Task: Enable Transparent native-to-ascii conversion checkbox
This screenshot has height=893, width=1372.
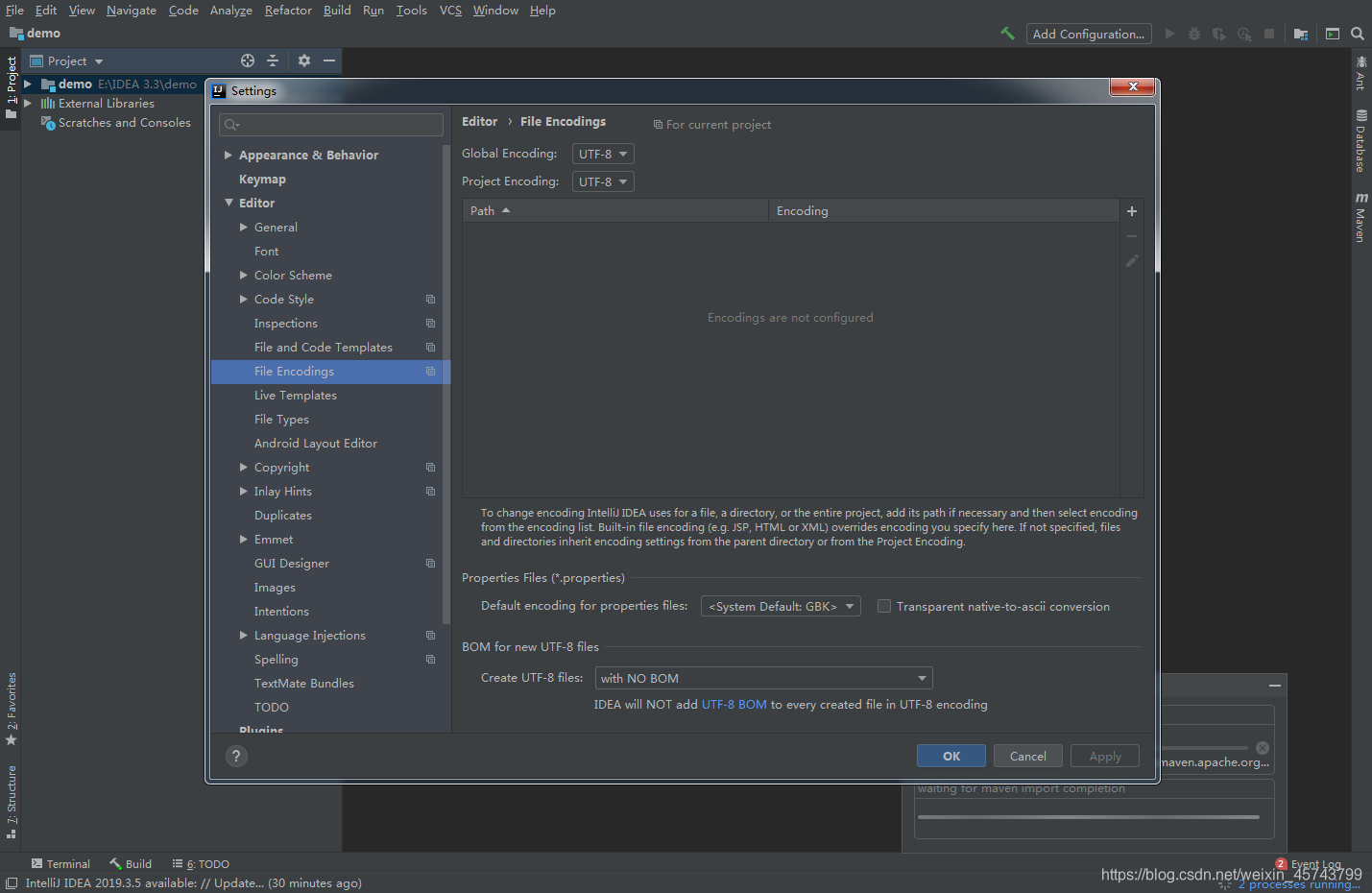Action: point(884,606)
